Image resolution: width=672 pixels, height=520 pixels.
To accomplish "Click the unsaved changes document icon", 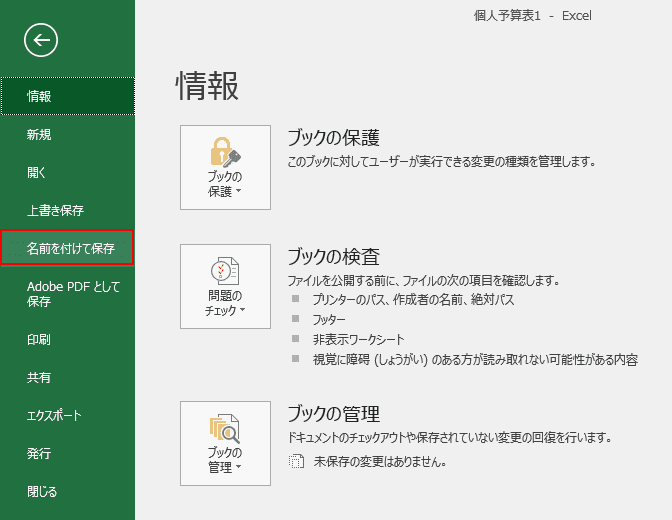I will [296, 461].
